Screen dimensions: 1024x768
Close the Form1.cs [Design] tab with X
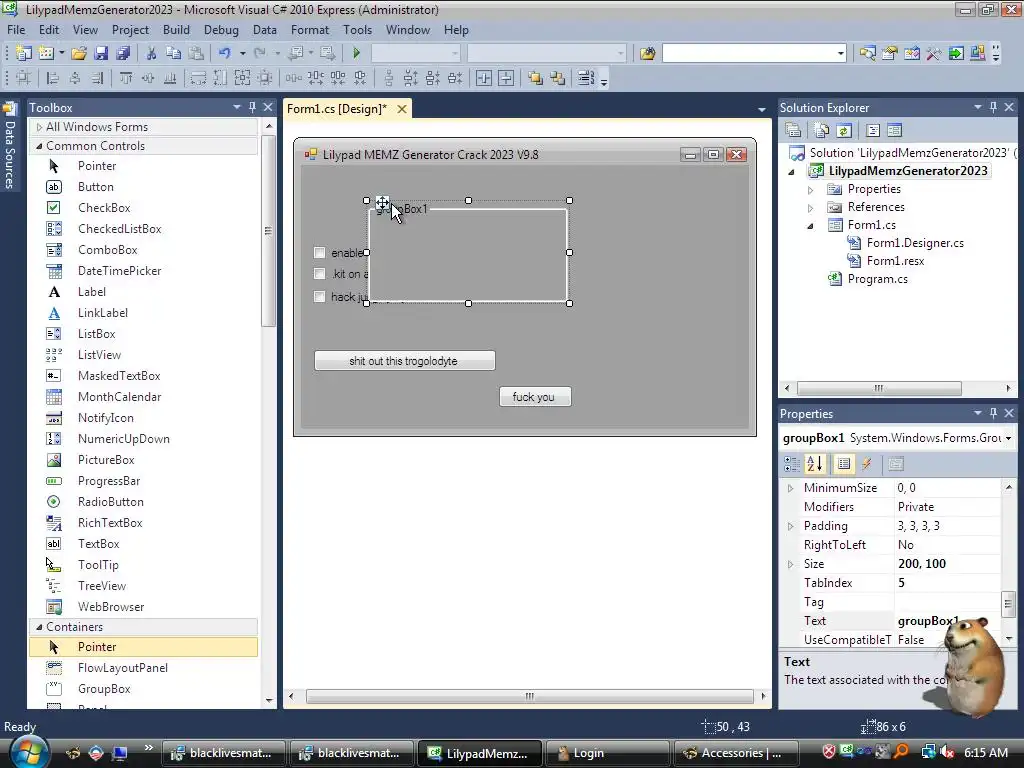tap(402, 109)
